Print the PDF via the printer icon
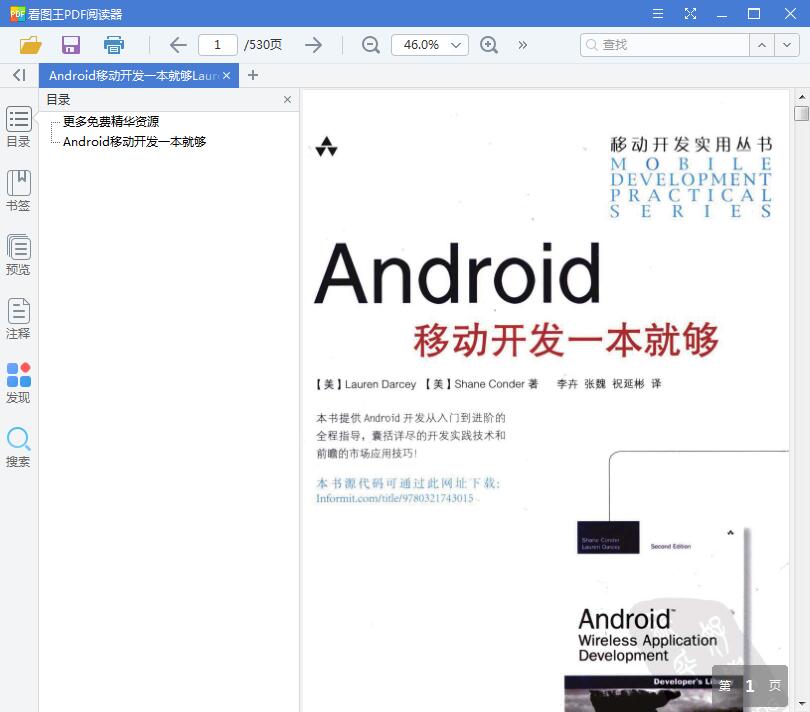The image size is (810, 712). point(113,45)
